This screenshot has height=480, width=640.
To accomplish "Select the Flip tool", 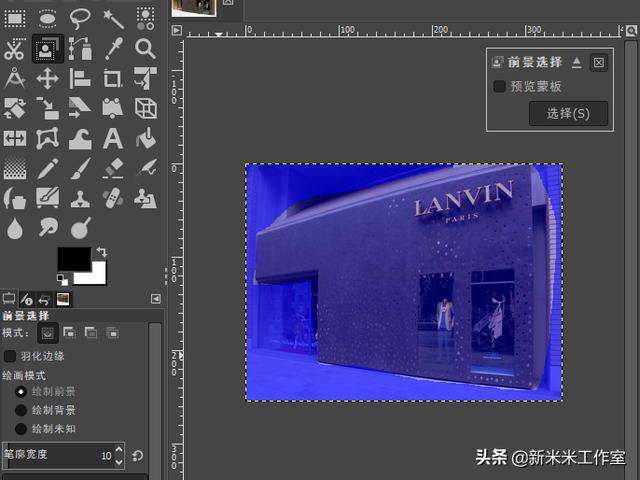I will [15, 139].
